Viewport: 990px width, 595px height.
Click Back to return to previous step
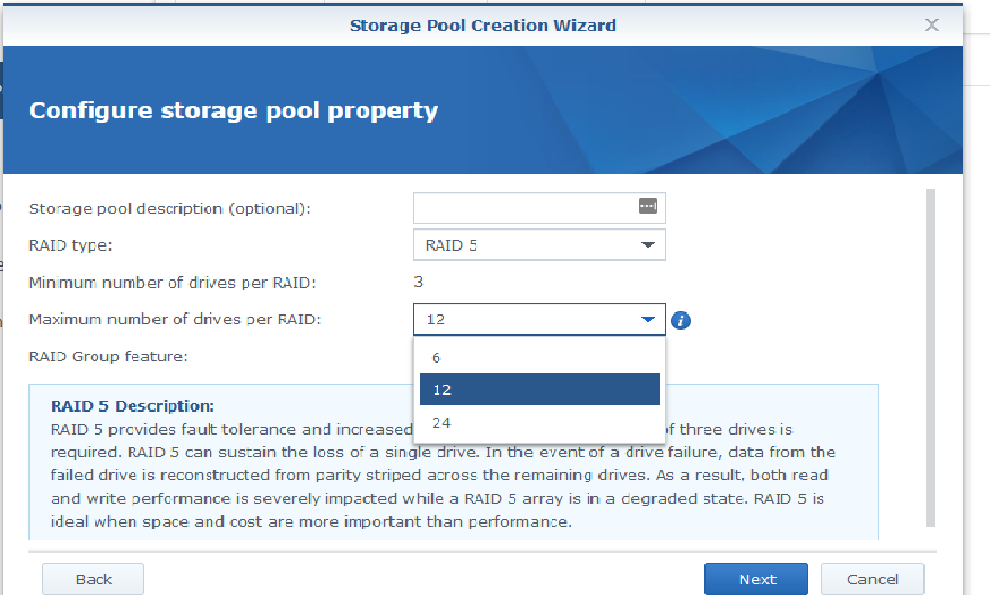92,578
